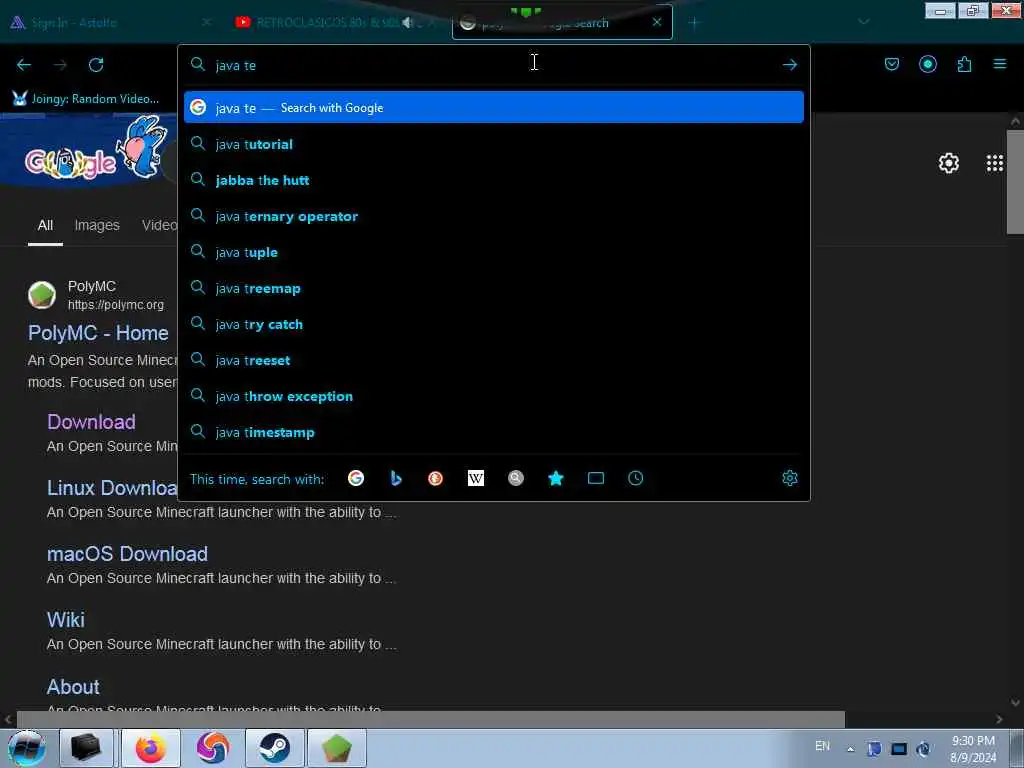
Task: Open the Extensions puzzle icon
Action: (x=964, y=64)
